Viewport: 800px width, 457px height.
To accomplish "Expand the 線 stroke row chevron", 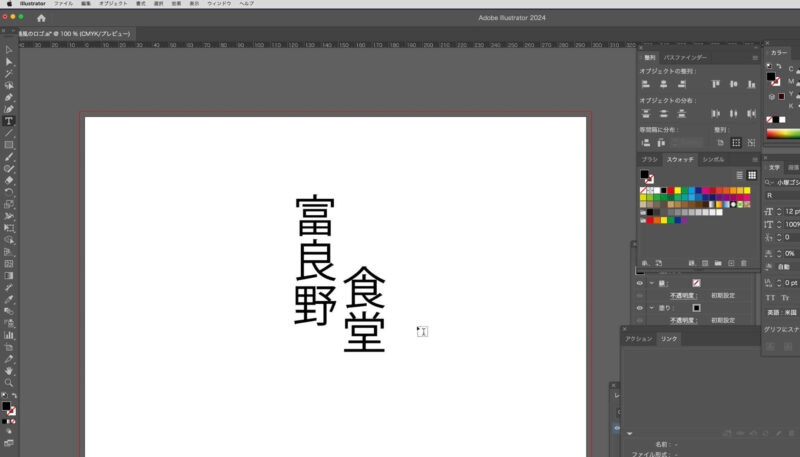I will tap(650, 283).
